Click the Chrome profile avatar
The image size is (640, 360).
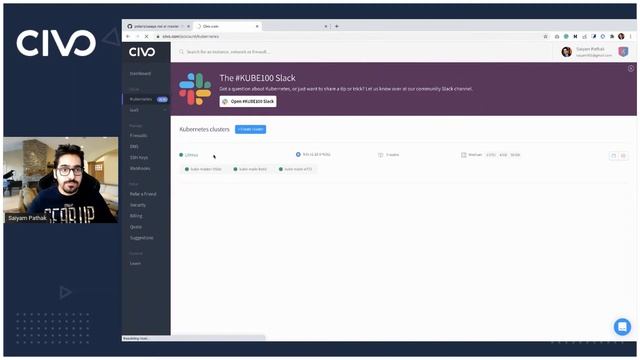[x=621, y=36]
